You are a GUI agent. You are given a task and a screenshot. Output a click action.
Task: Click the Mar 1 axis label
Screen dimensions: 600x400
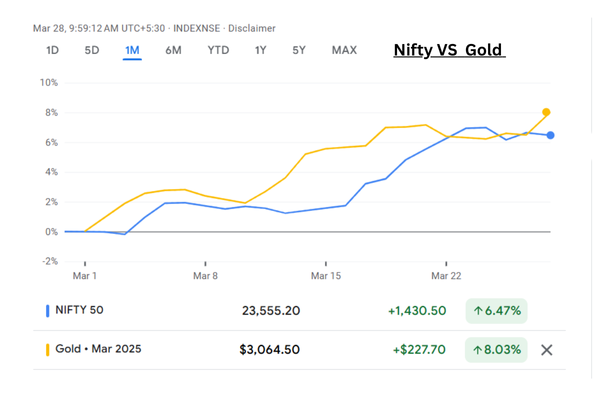click(85, 276)
